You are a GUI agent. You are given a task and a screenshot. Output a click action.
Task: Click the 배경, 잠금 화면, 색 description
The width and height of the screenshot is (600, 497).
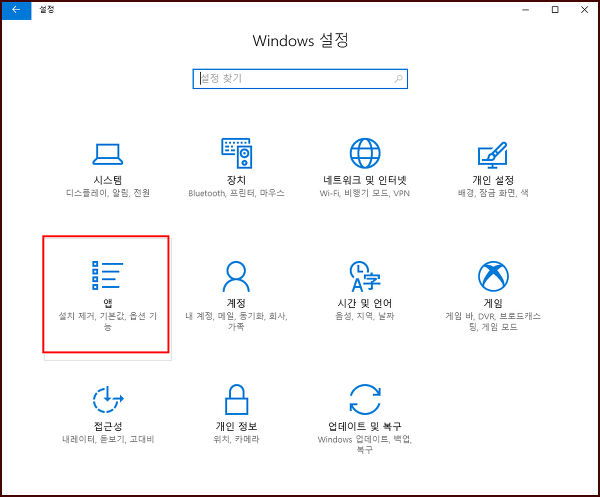493,193
